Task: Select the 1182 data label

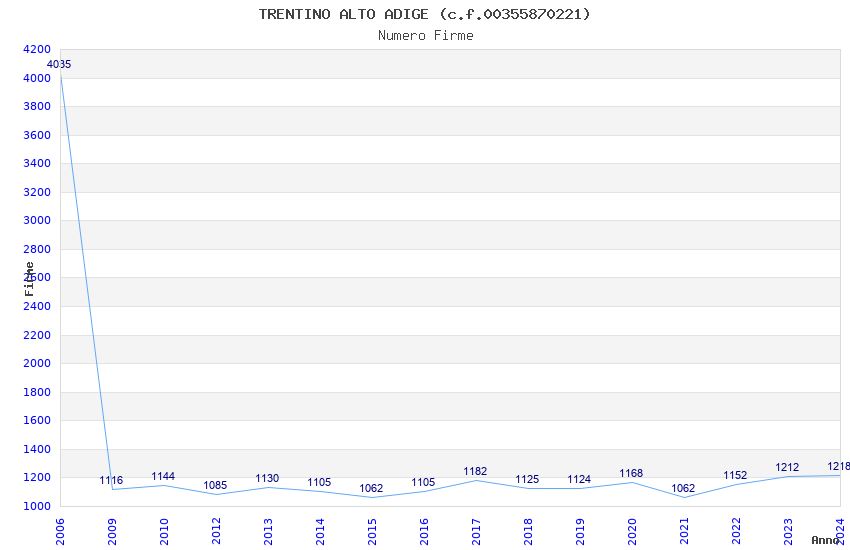Action: pyautogui.click(x=475, y=471)
